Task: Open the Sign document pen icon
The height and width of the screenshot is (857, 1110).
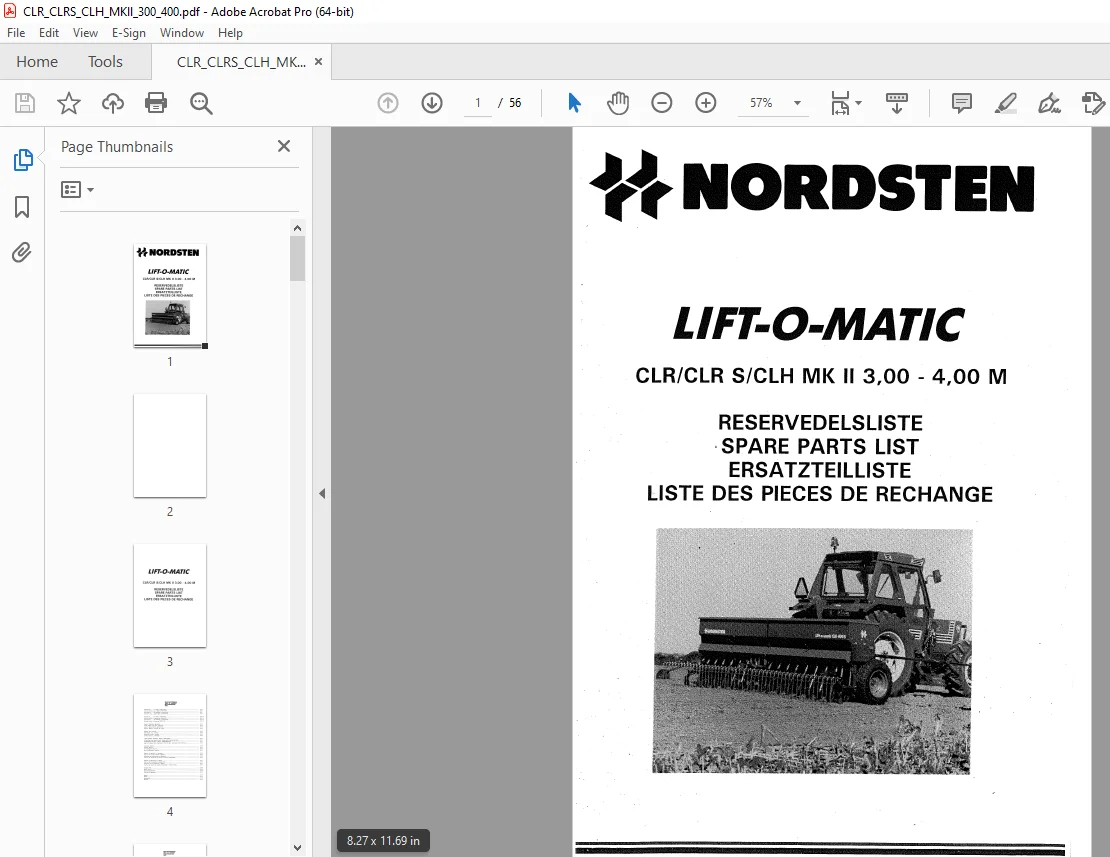Action: click(x=1049, y=103)
